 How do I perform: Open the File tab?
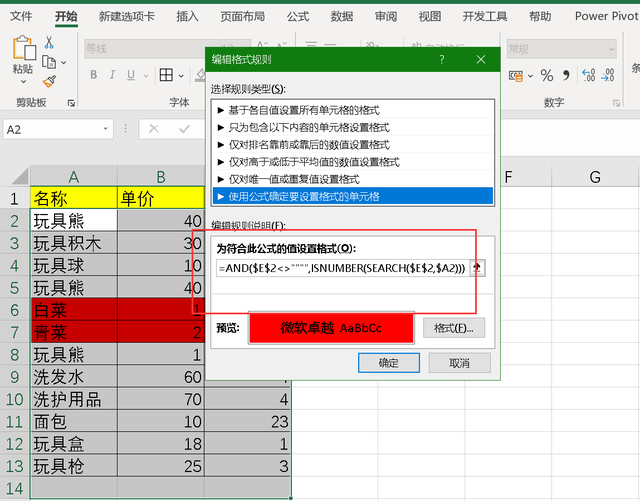(x=21, y=16)
